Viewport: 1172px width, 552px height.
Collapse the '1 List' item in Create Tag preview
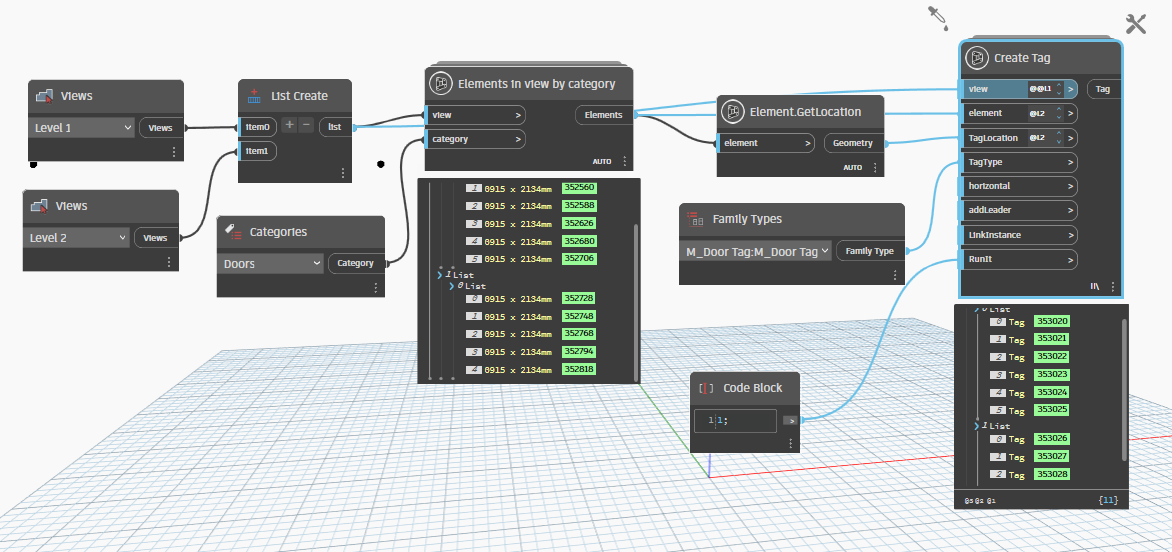[x=979, y=426]
